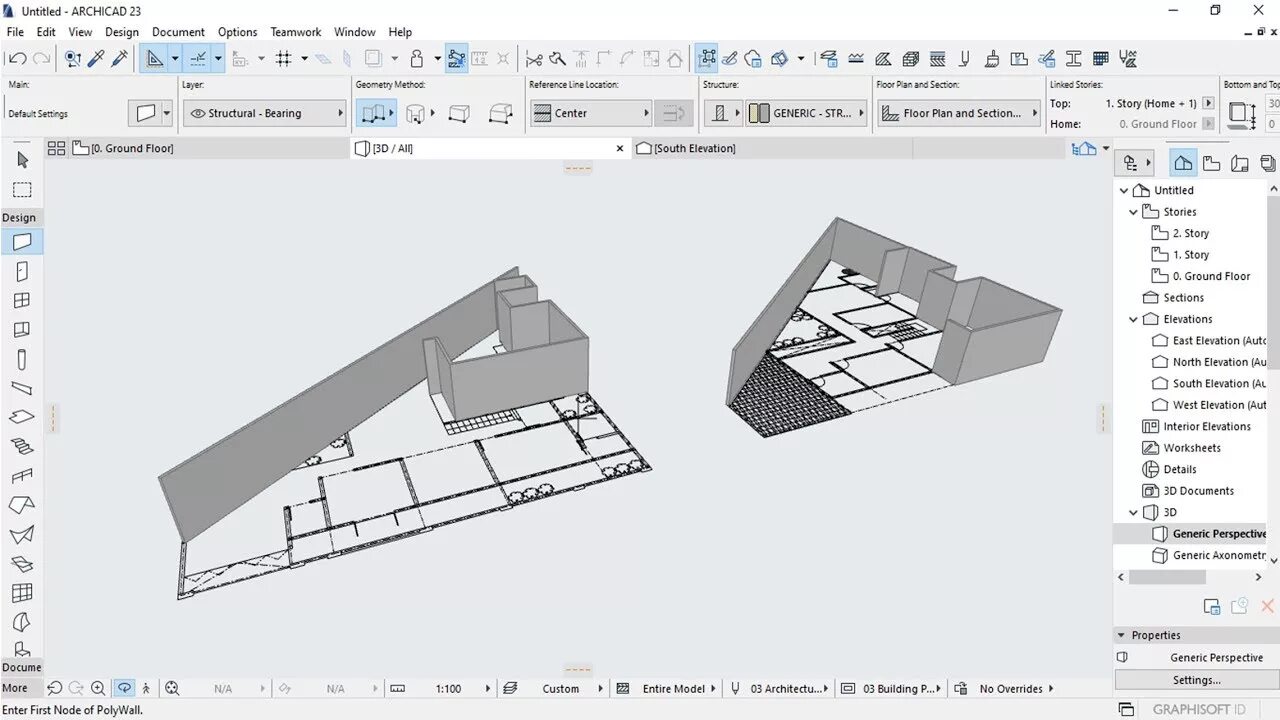
Task: Open the Design menu
Action: [x=122, y=32]
